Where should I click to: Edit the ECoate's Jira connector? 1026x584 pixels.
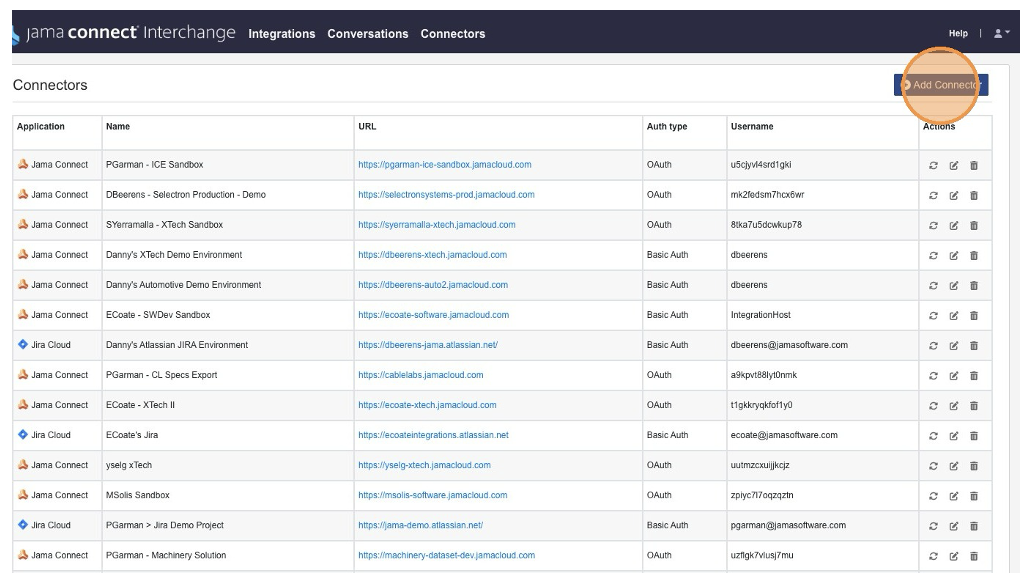pos(953,436)
